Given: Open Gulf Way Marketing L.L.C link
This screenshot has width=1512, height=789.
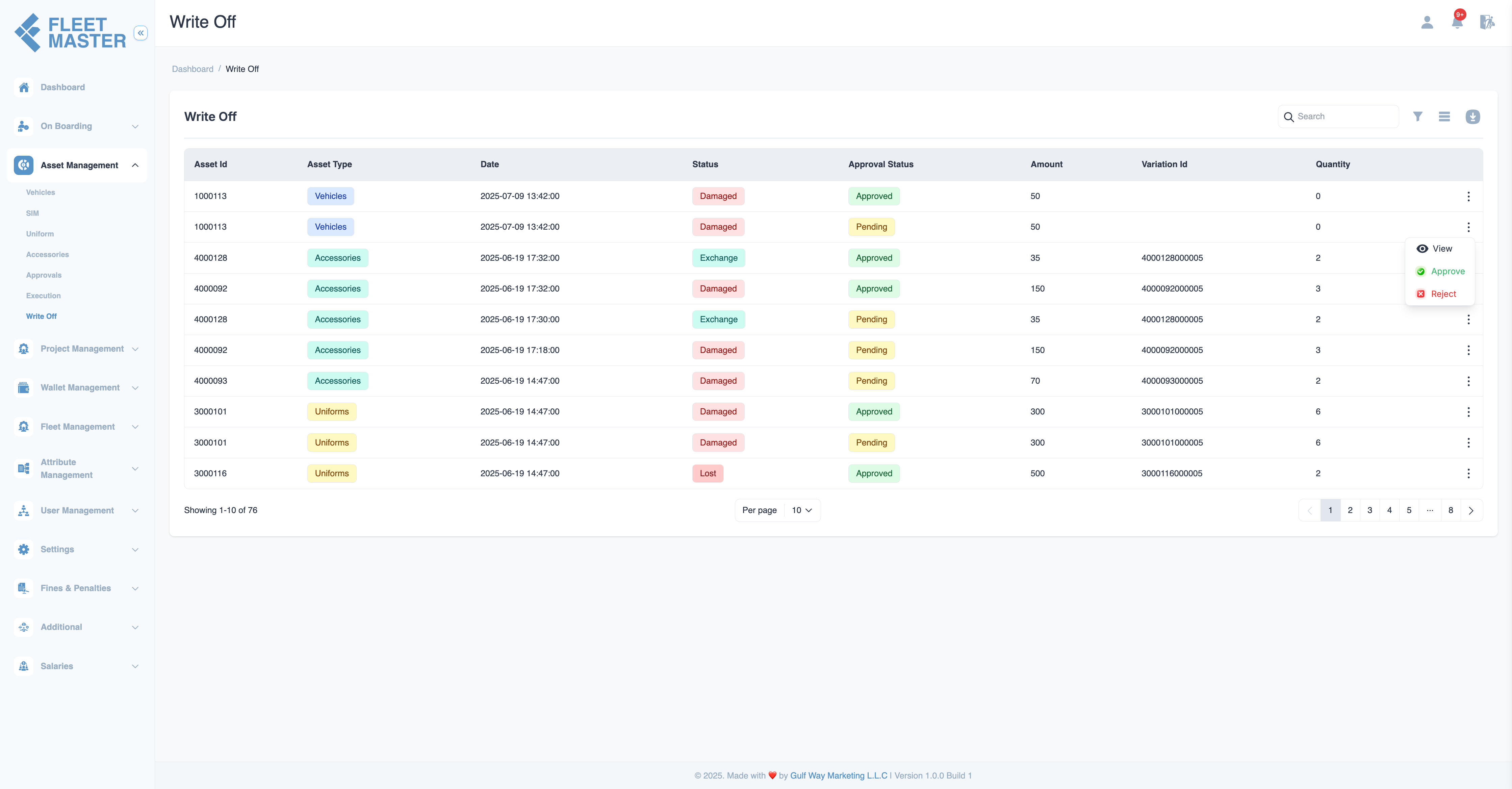Looking at the screenshot, I should coord(839,775).
